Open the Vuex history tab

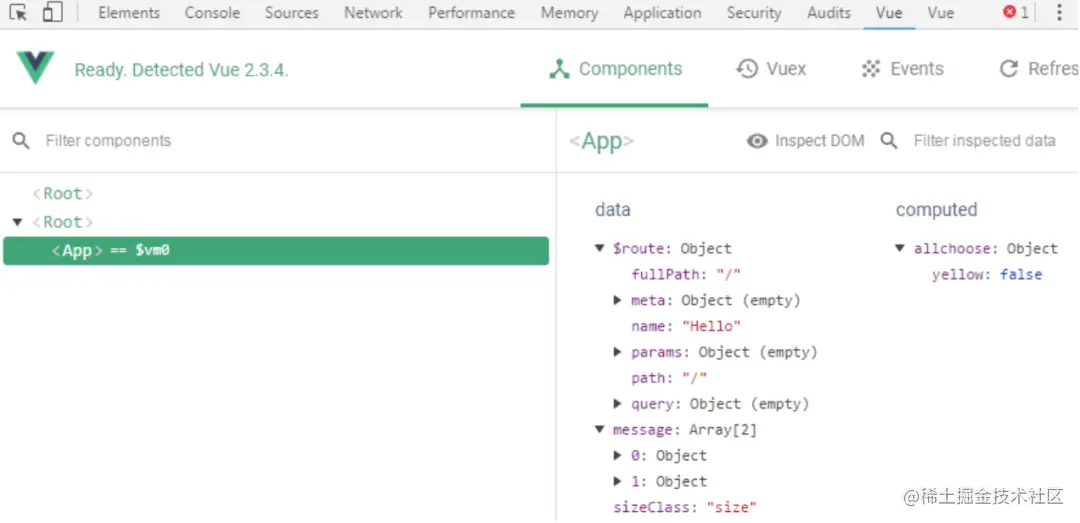[771, 69]
